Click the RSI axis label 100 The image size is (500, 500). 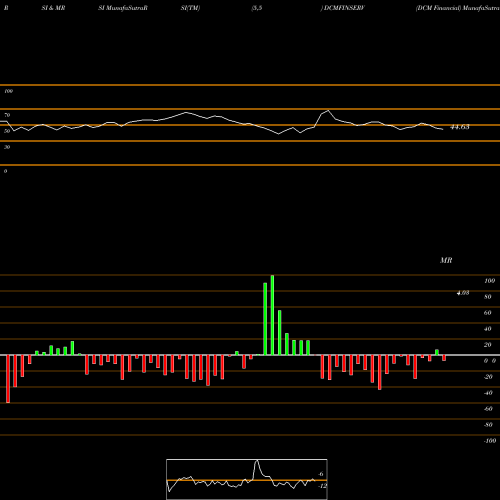click(8, 91)
